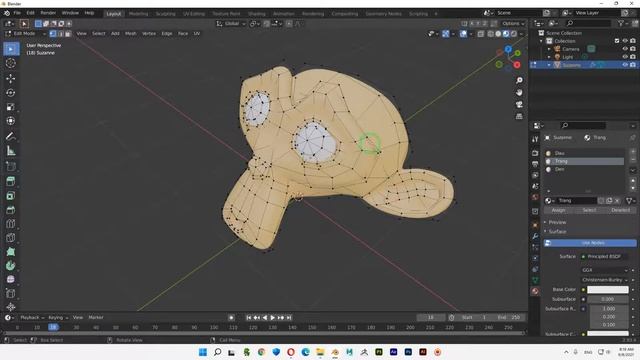Viewport: 640px width, 360px height.
Task: Expand the Camera tree item
Action: (549, 49)
